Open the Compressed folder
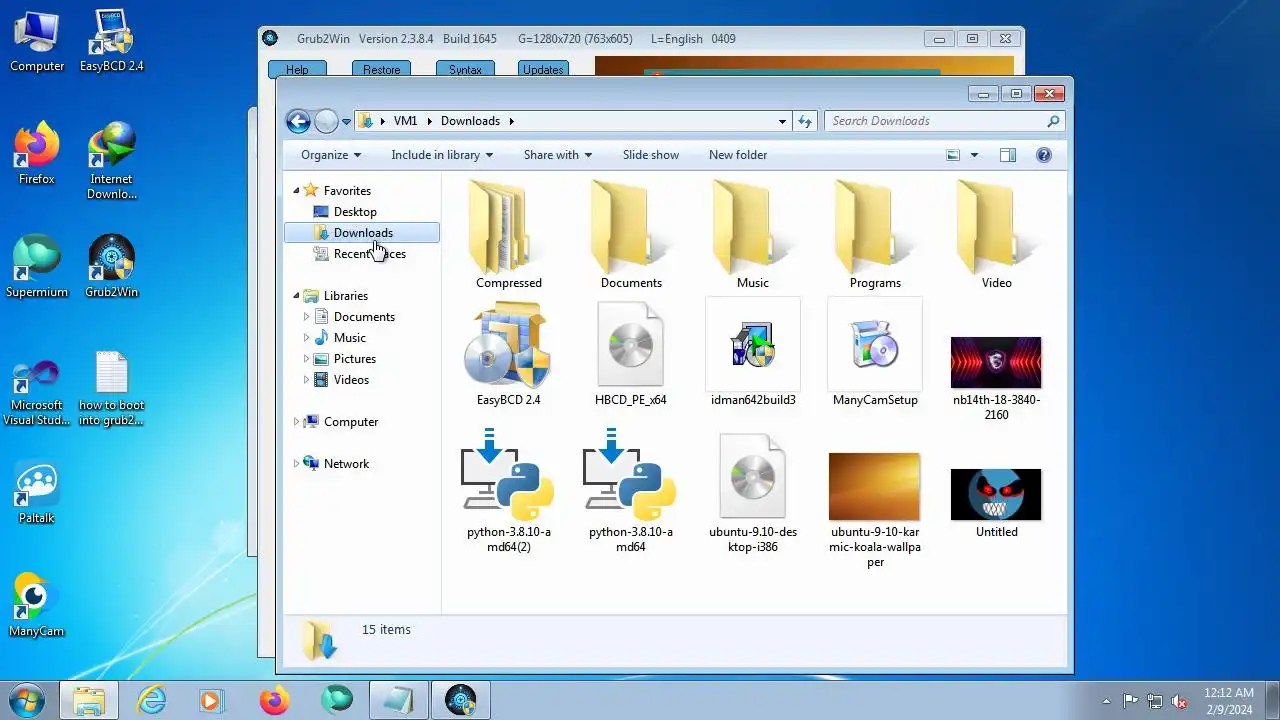 pyautogui.click(x=508, y=227)
